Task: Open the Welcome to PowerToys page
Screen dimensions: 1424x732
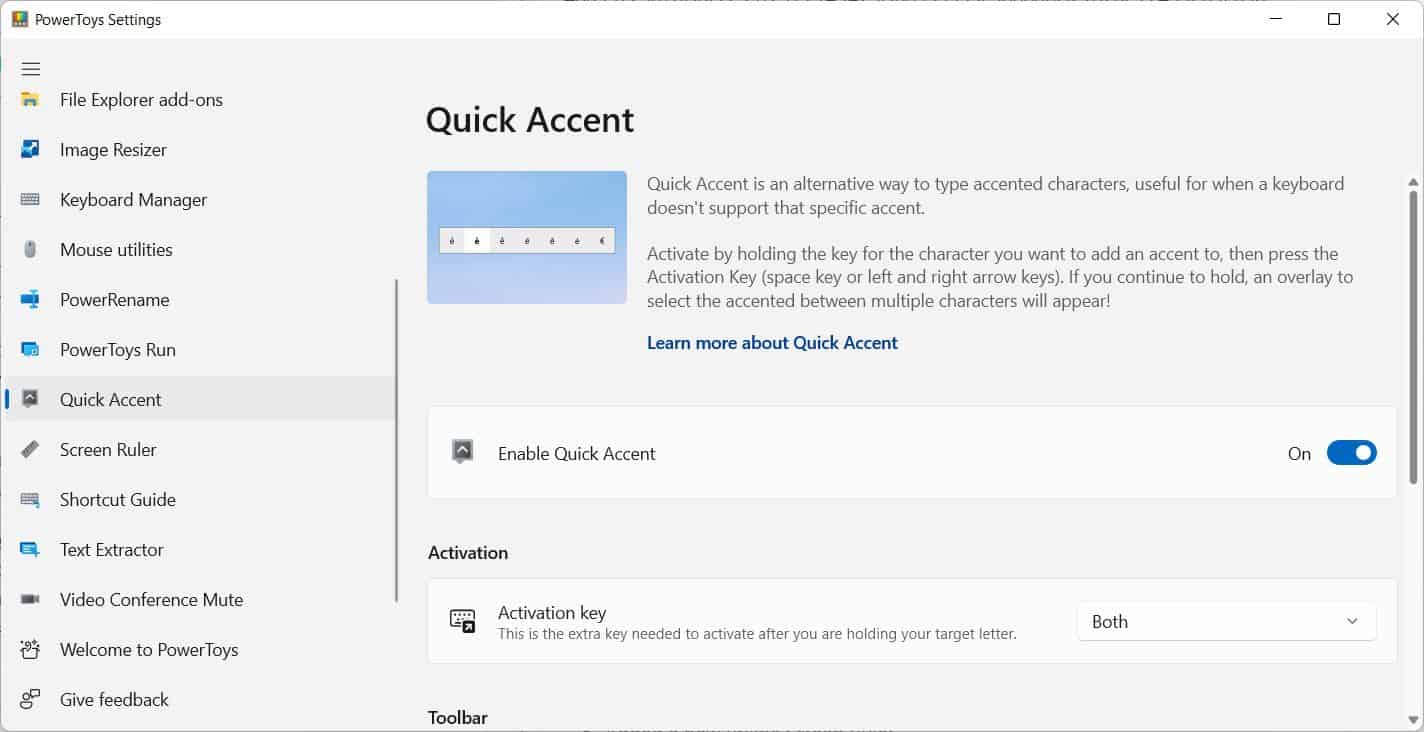Action: [149, 650]
